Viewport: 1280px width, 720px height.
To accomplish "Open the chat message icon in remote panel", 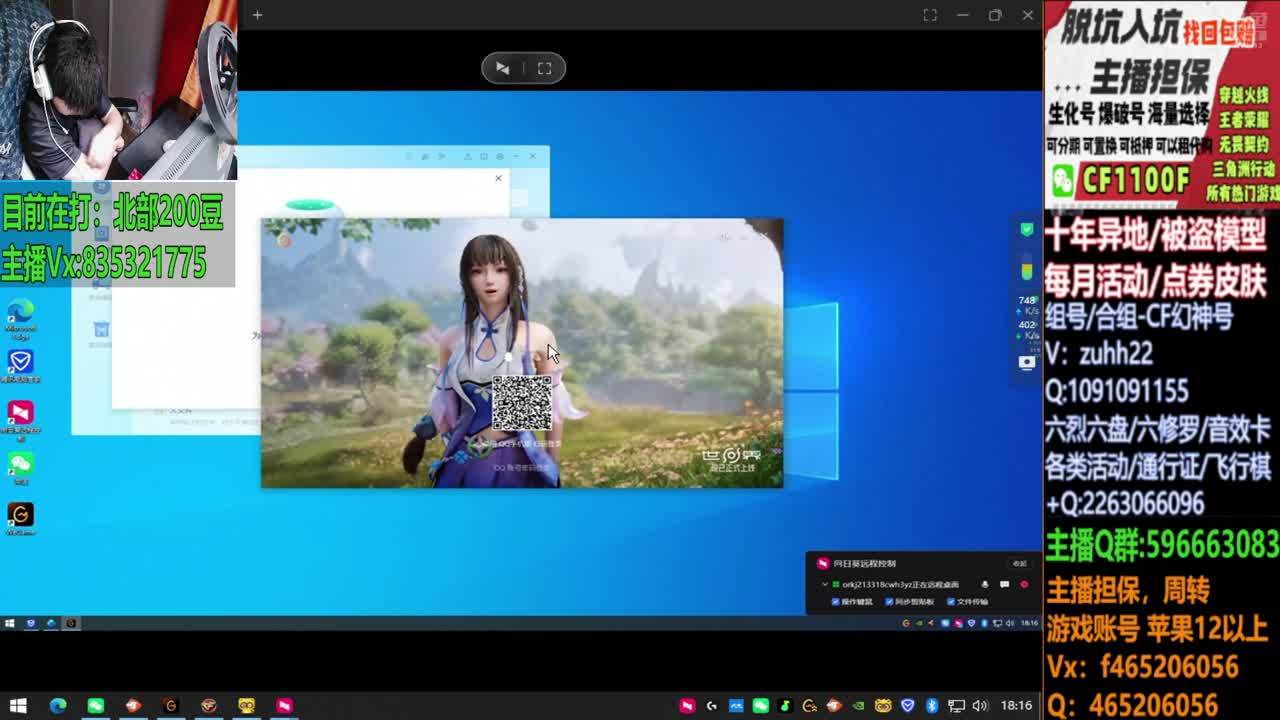I will point(1004,584).
